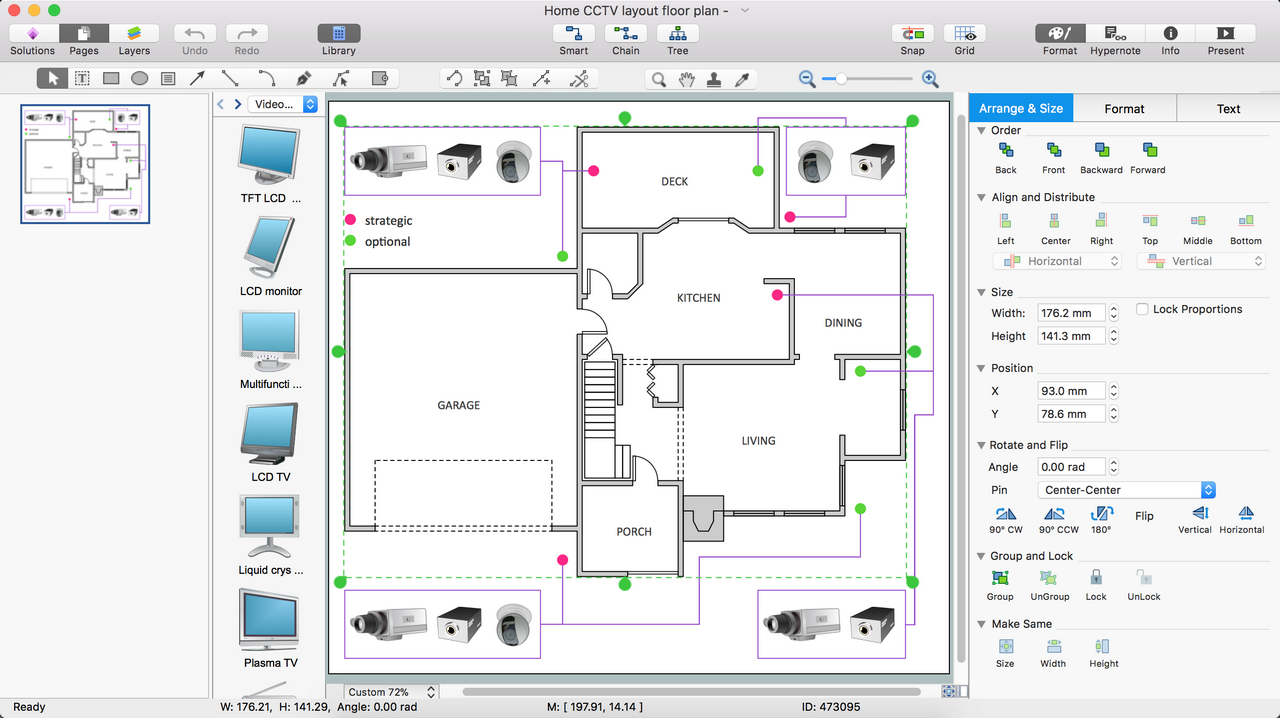
Task: Collapse the Align and Distribute section
Action: (x=982, y=198)
